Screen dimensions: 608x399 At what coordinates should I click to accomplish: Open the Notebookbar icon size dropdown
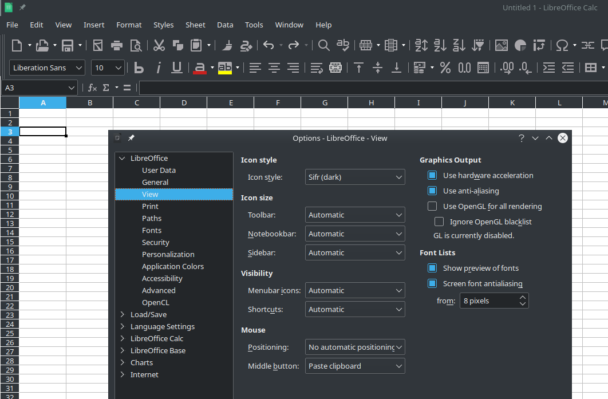(355, 234)
